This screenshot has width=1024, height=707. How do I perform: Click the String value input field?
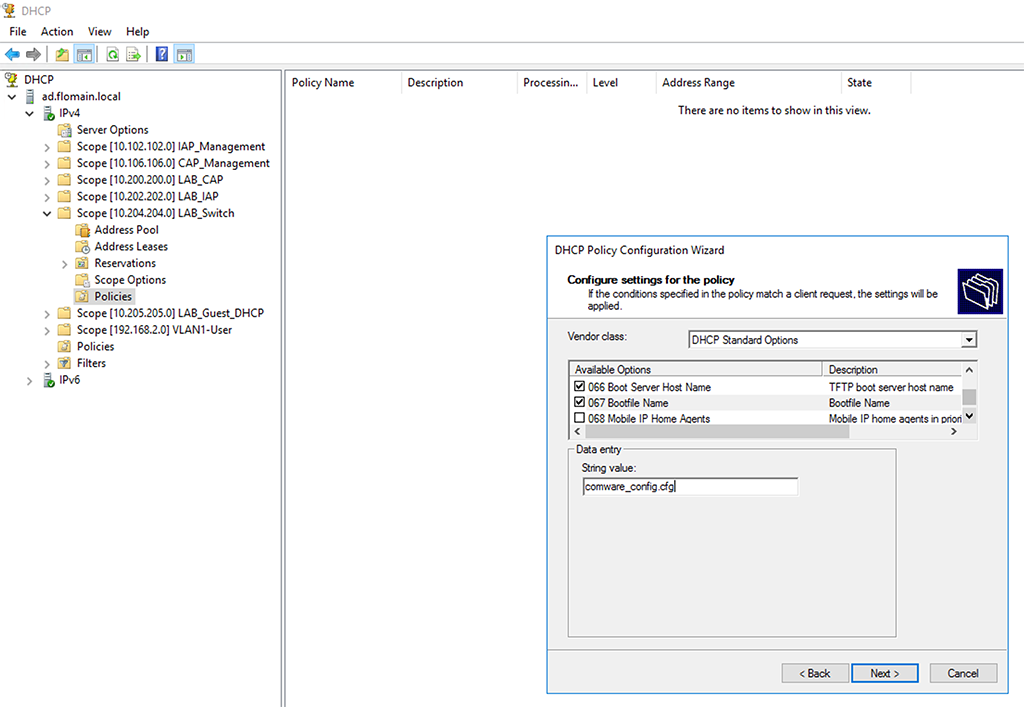690,486
